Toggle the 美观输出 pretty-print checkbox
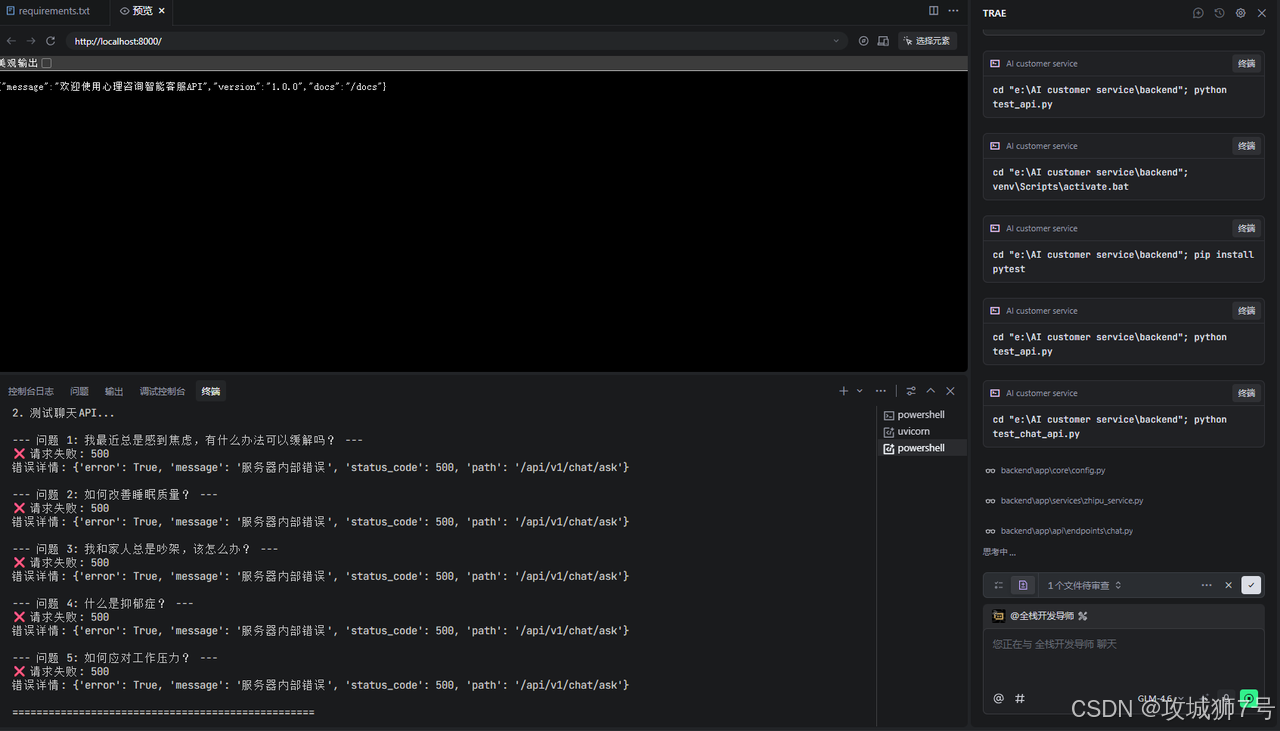This screenshot has height=731, width=1280. click(x=46, y=63)
